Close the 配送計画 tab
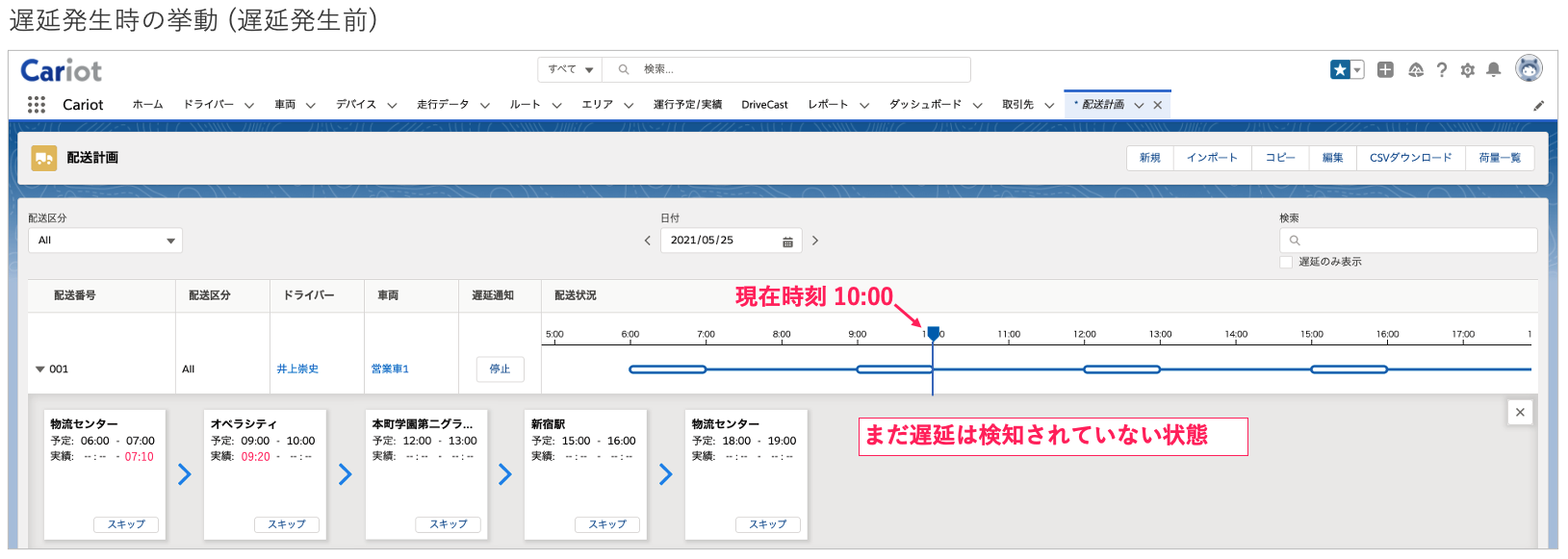 (1158, 105)
